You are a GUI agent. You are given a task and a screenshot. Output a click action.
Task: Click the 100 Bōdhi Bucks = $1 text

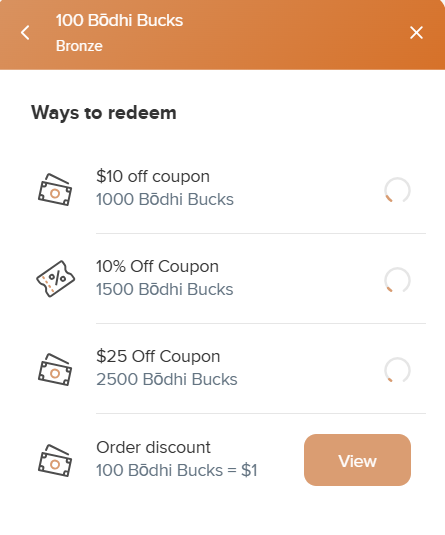(177, 471)
